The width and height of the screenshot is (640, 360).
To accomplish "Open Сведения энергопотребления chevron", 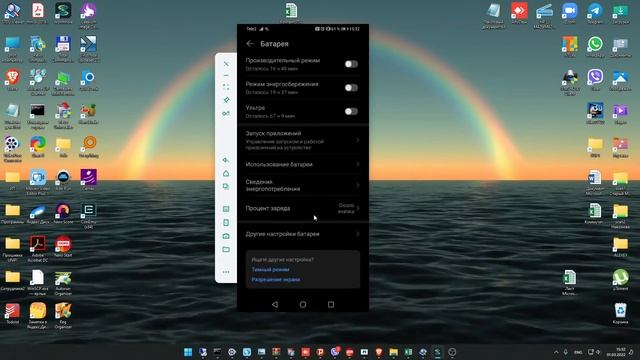I will 358,185.
